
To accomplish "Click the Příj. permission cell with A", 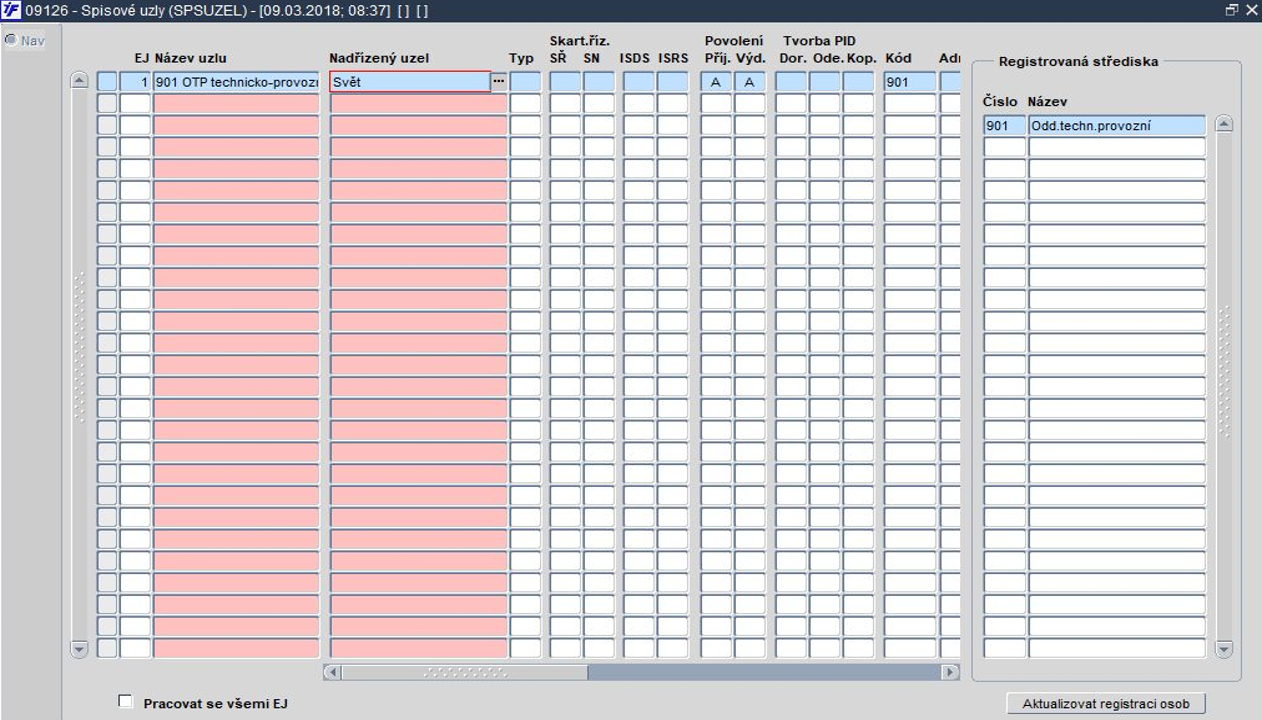I will [x=716, y=82].
